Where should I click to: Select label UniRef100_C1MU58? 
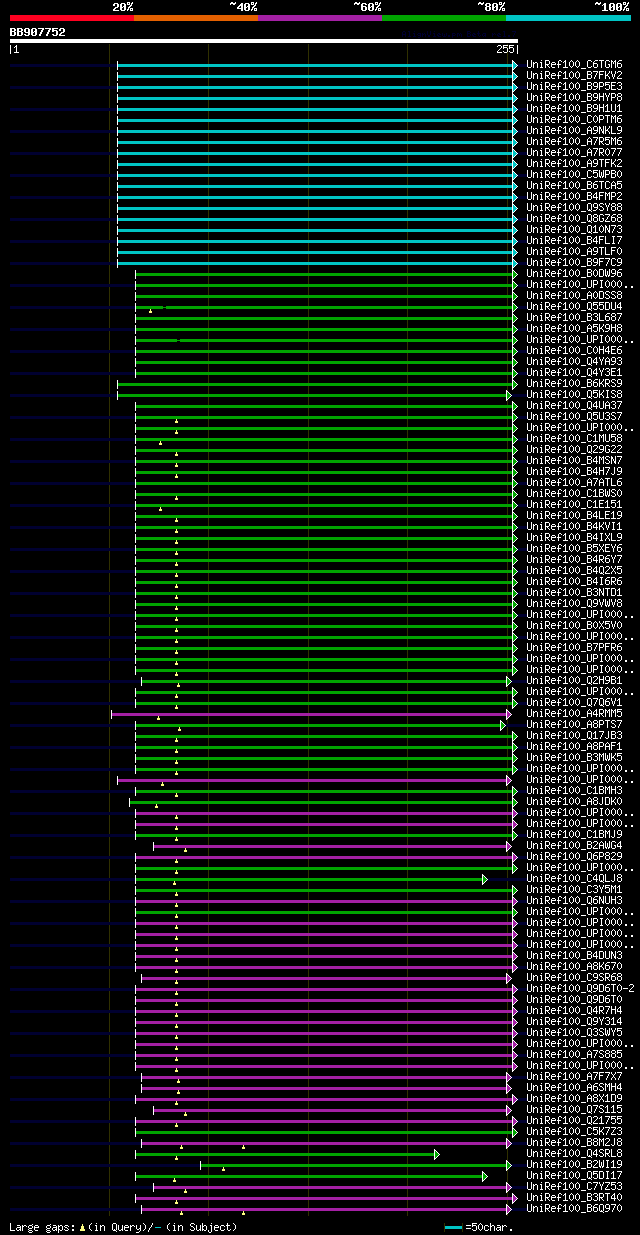574,438
